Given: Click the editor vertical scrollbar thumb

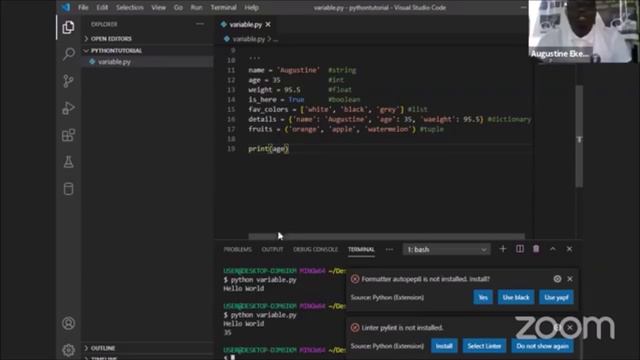Looking at the screenshot, I should pyautogui.click(x=579, y=136).
